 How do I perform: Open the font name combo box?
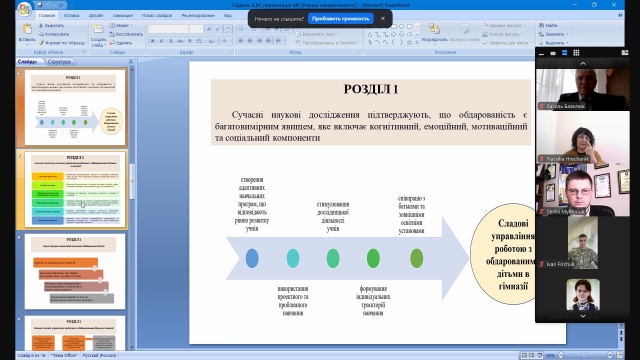[x=169, y=29]
